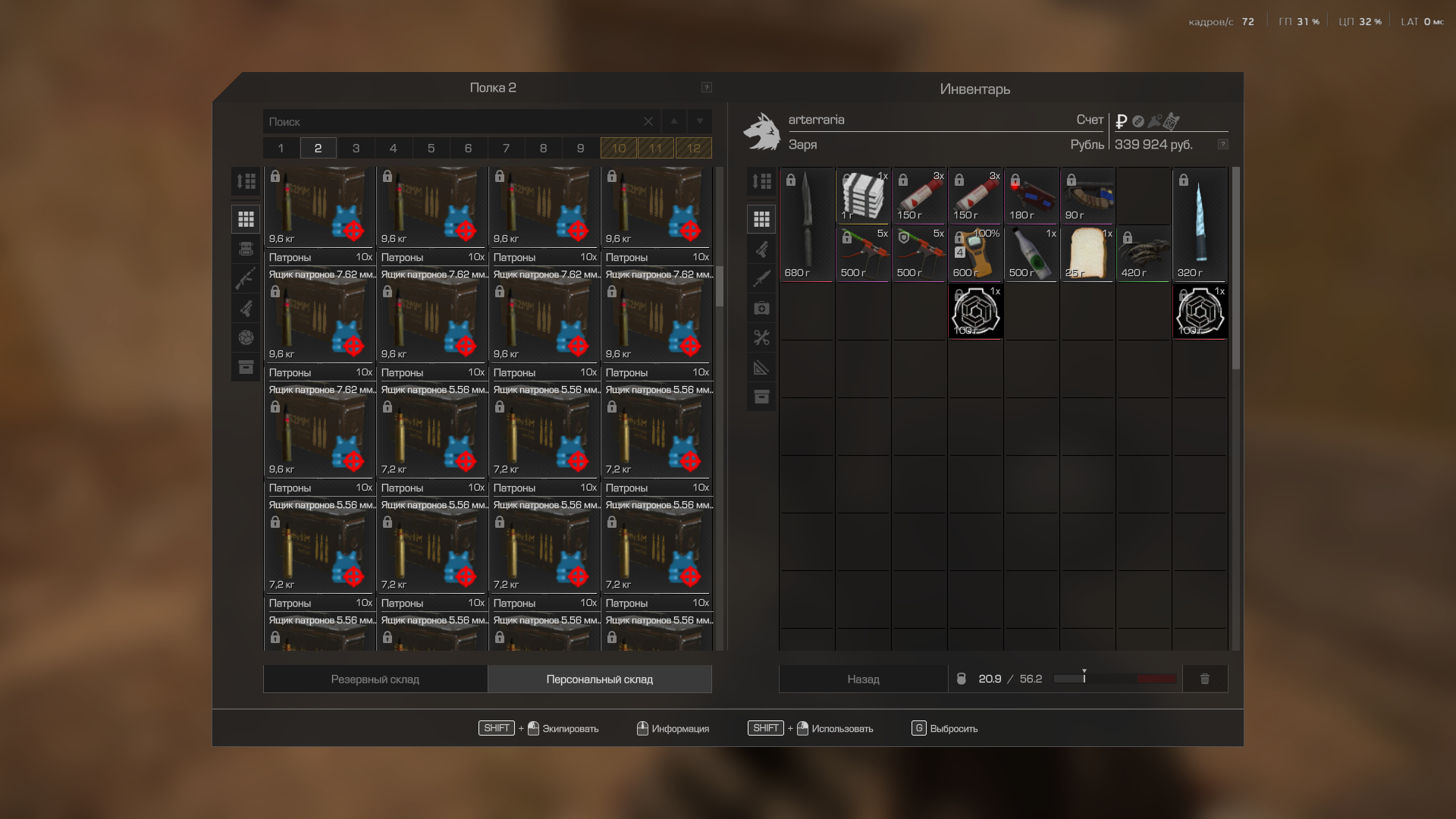
Task: Filter inventory by medical supplies
Action: click(761, 308)
